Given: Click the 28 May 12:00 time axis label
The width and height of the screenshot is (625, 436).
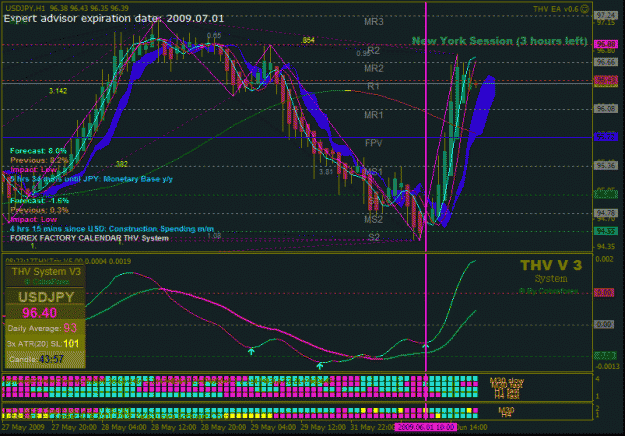Looking at the screenshot, I should pos(174,427).
